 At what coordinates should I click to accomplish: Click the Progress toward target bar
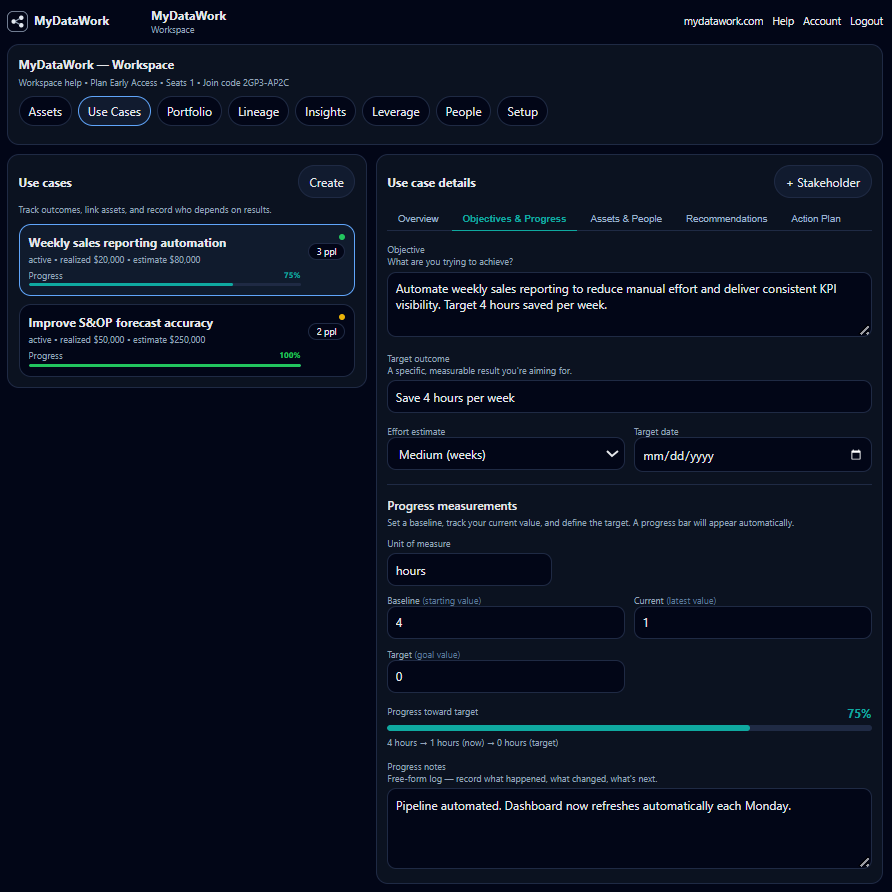[629, 728]
